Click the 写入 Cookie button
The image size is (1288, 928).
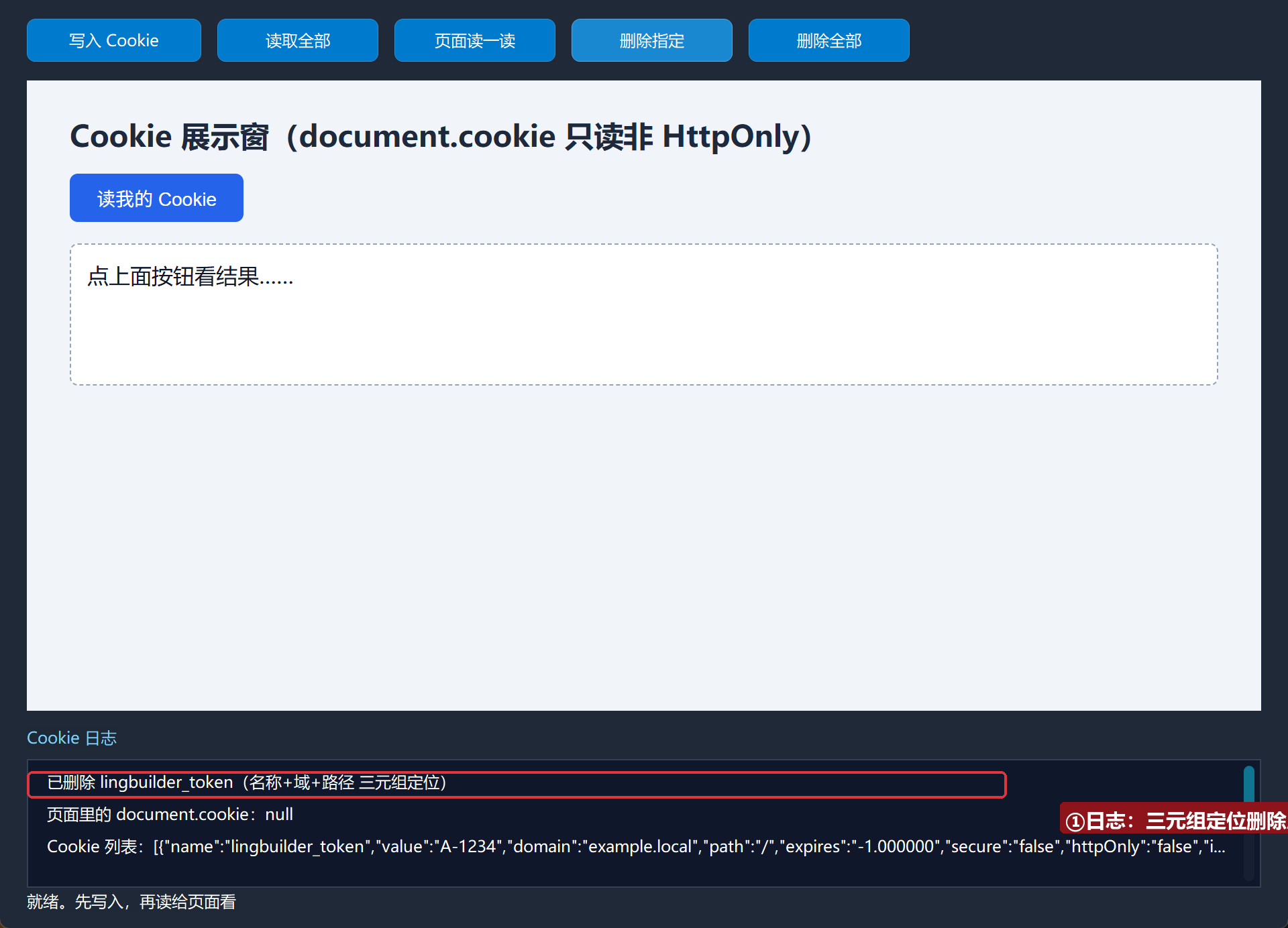click(x=114, y=40)
